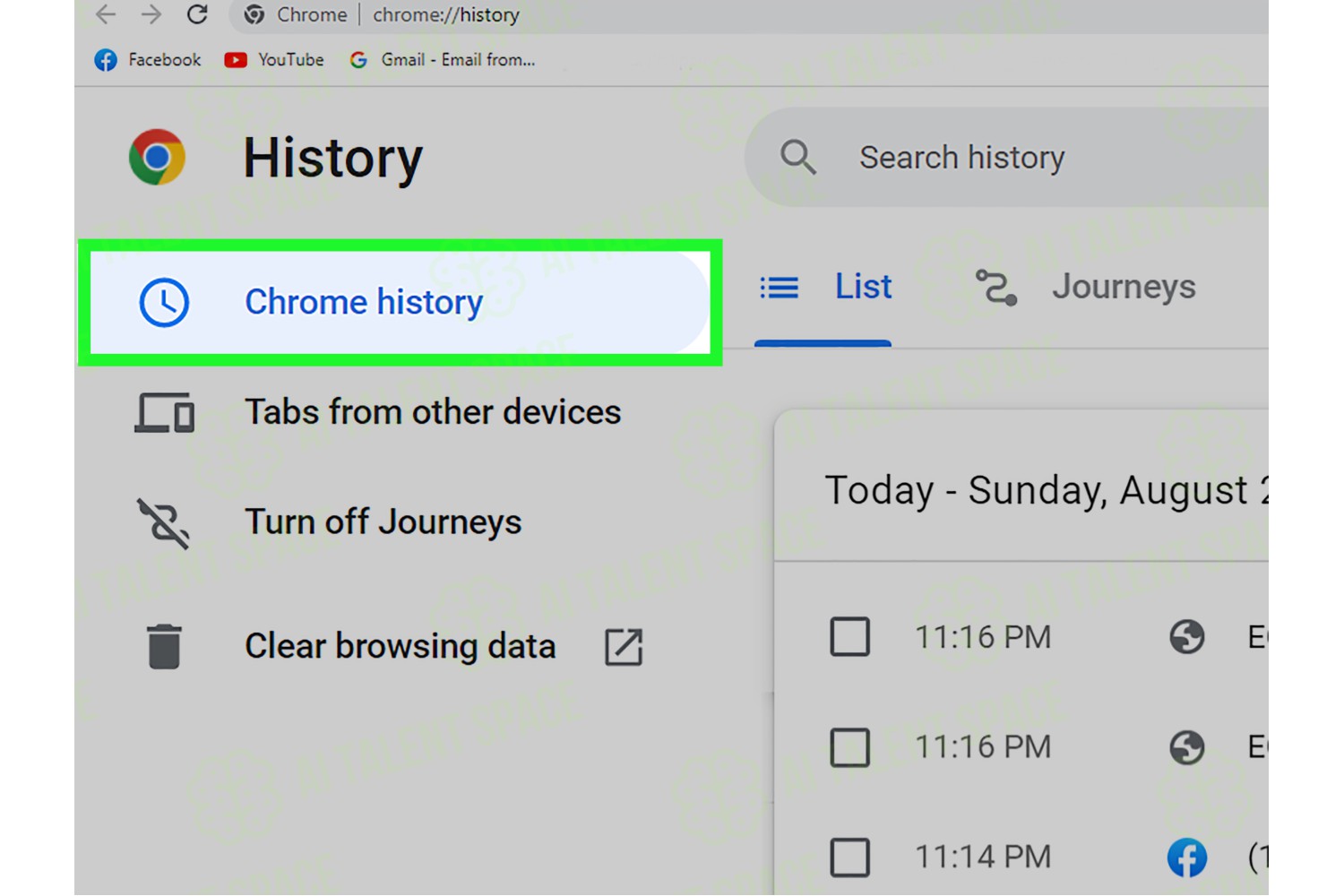Click the list lines icon
Screen dimensions: 1344x896
(x=779, y=288)
